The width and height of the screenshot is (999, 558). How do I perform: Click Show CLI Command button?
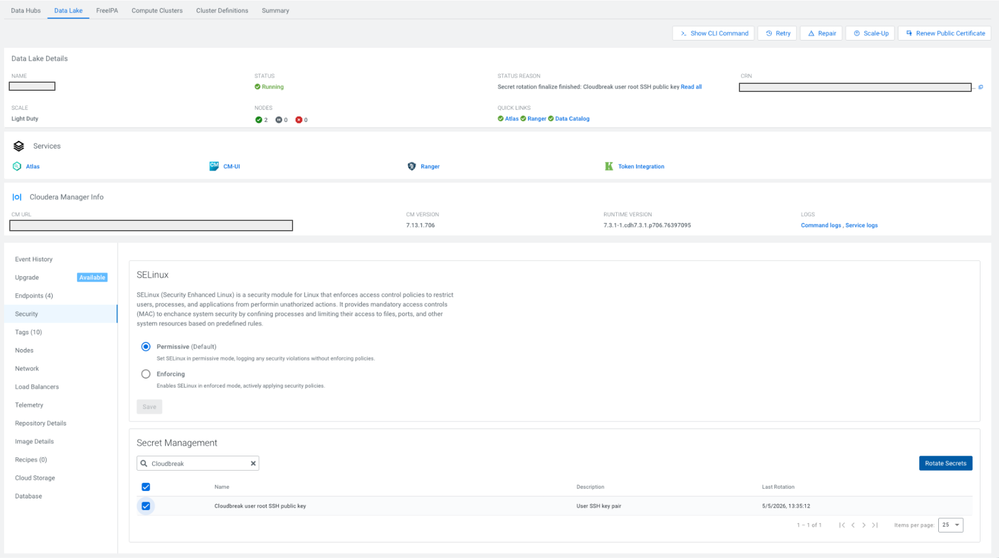tap(714, 33)
